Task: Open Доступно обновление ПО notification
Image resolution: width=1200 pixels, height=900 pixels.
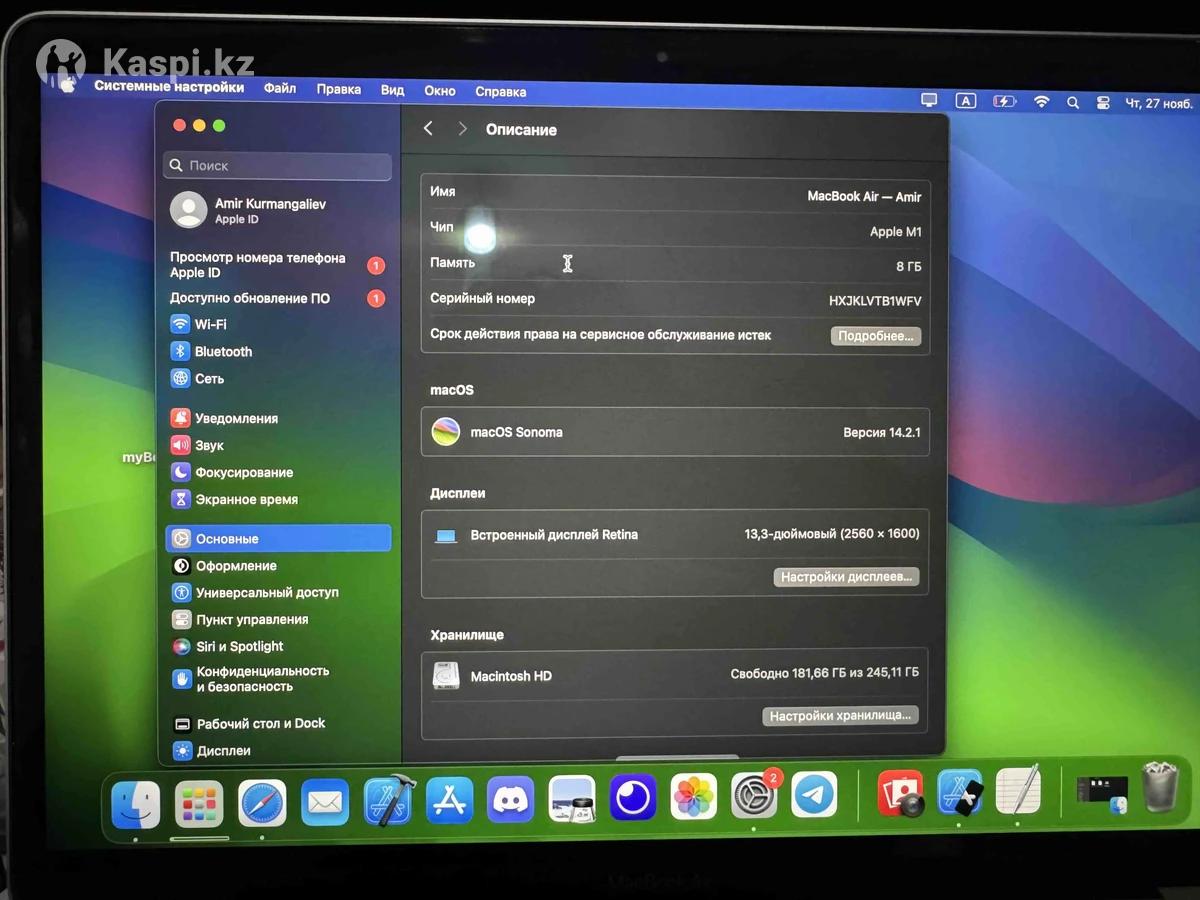Action: pyautogui.click(x=250, y=298)
